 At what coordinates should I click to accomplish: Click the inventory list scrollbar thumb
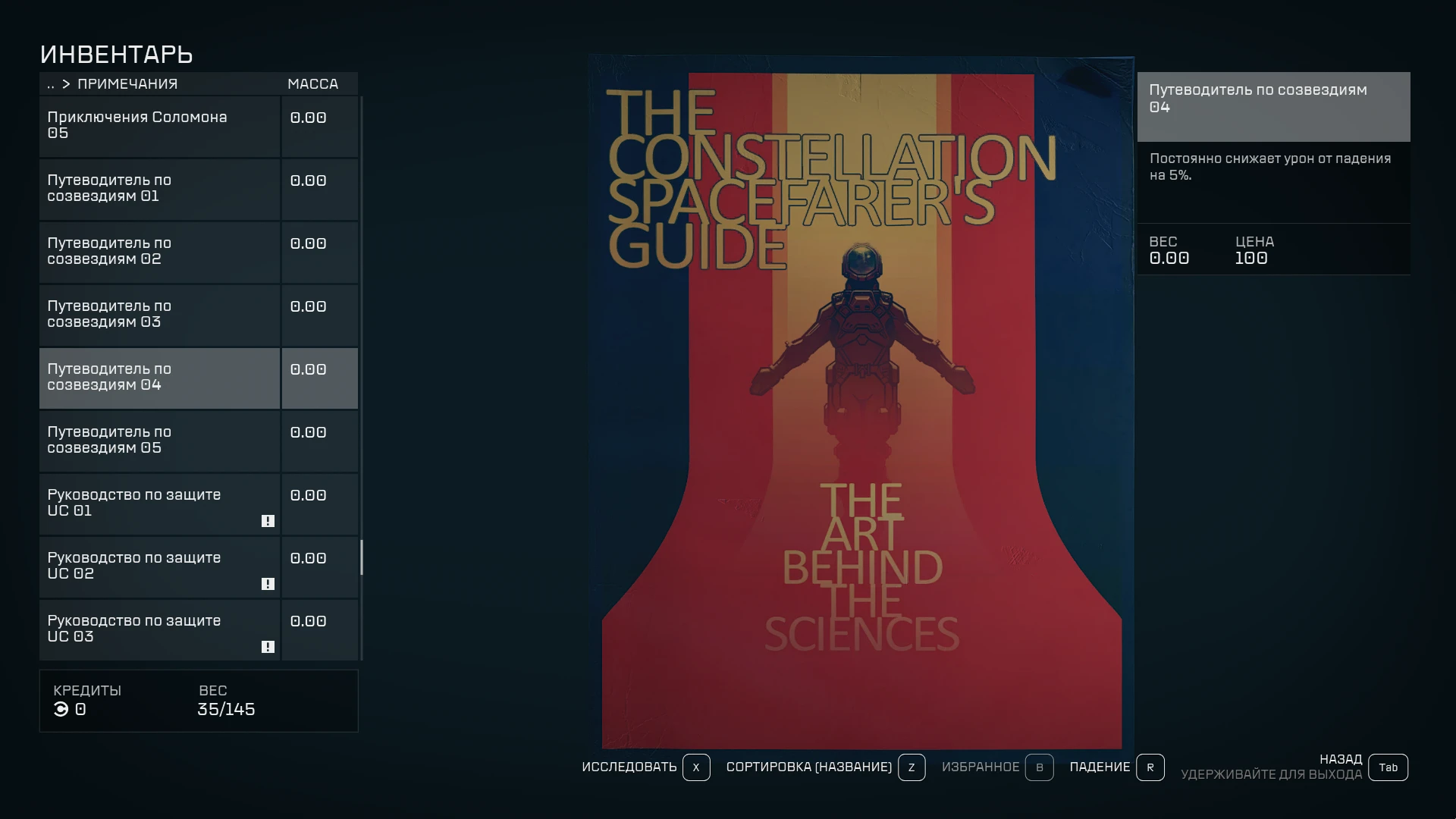(361, 557)
